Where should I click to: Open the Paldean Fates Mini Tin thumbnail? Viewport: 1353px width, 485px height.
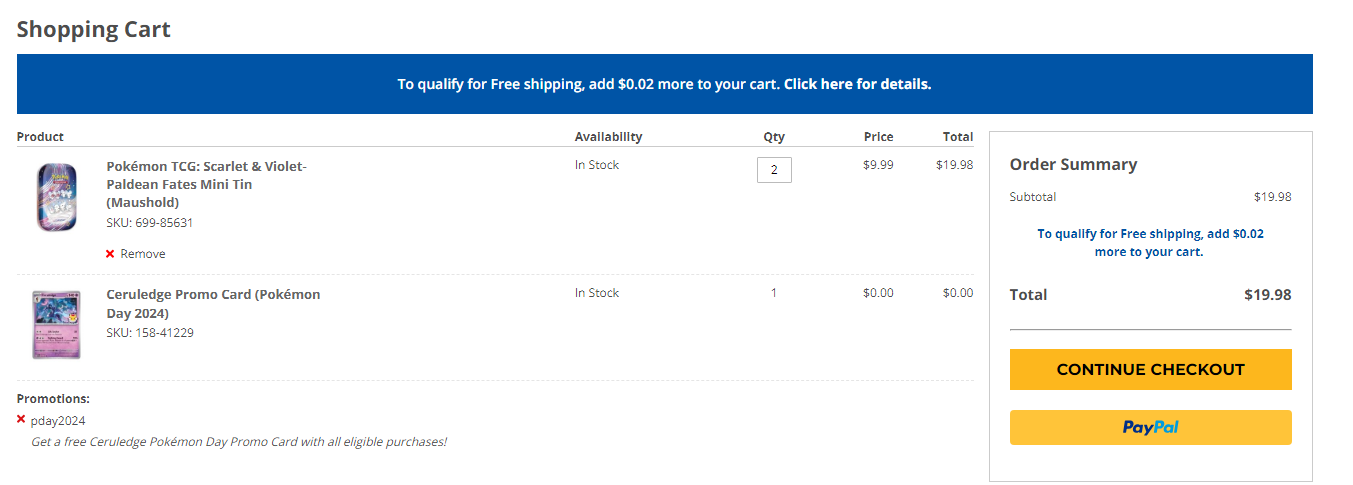[57, 197]
